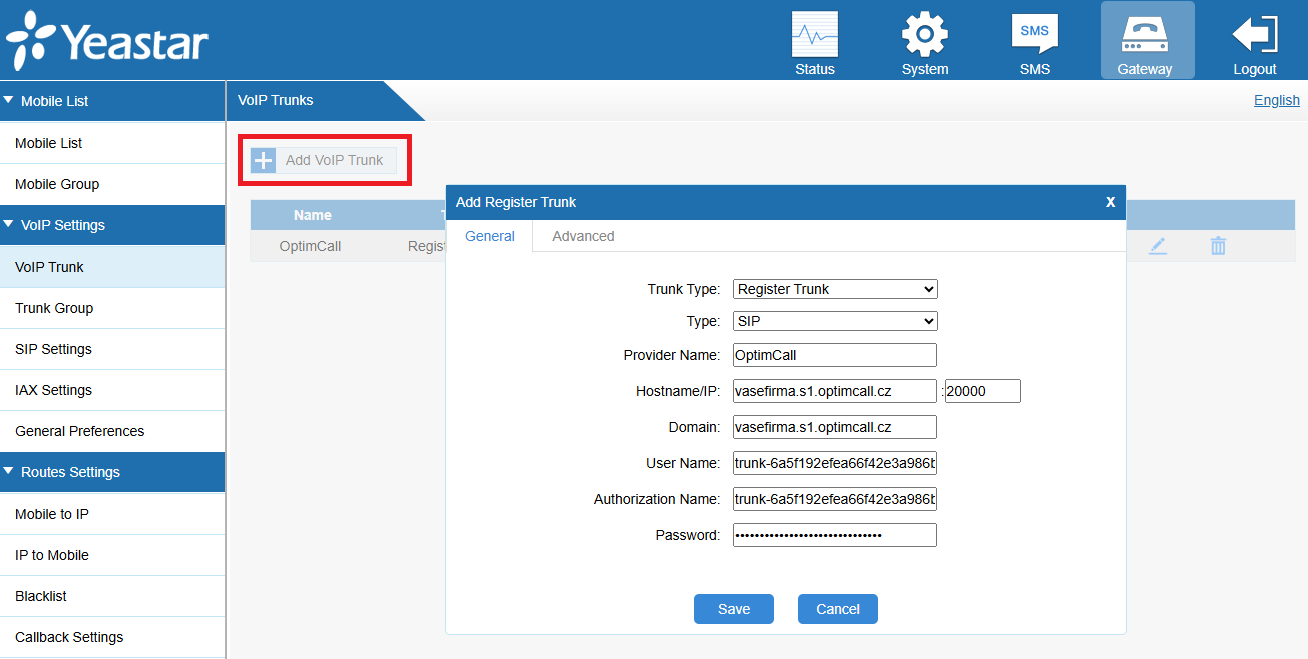Click the Logout arrow icon

[1255, 34]
